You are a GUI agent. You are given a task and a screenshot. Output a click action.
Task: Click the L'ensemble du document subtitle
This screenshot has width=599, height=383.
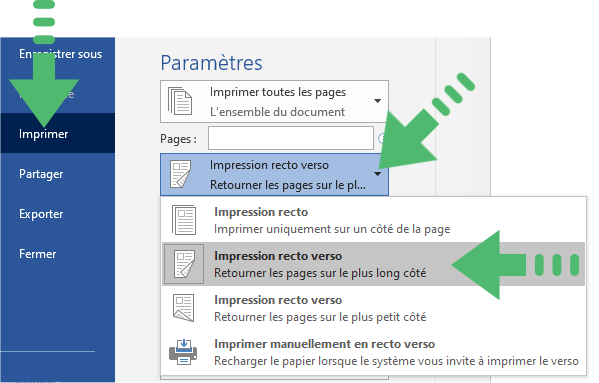[x=277, y=112]
